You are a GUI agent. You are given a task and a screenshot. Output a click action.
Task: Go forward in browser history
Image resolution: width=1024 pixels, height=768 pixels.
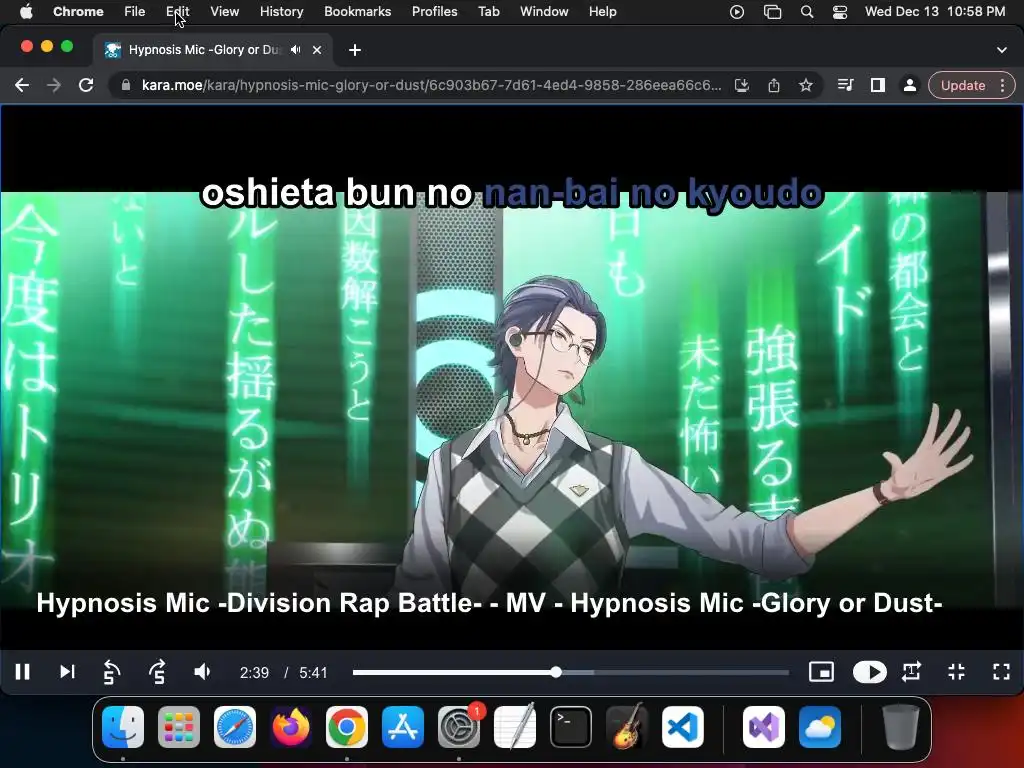click(54, 86)
